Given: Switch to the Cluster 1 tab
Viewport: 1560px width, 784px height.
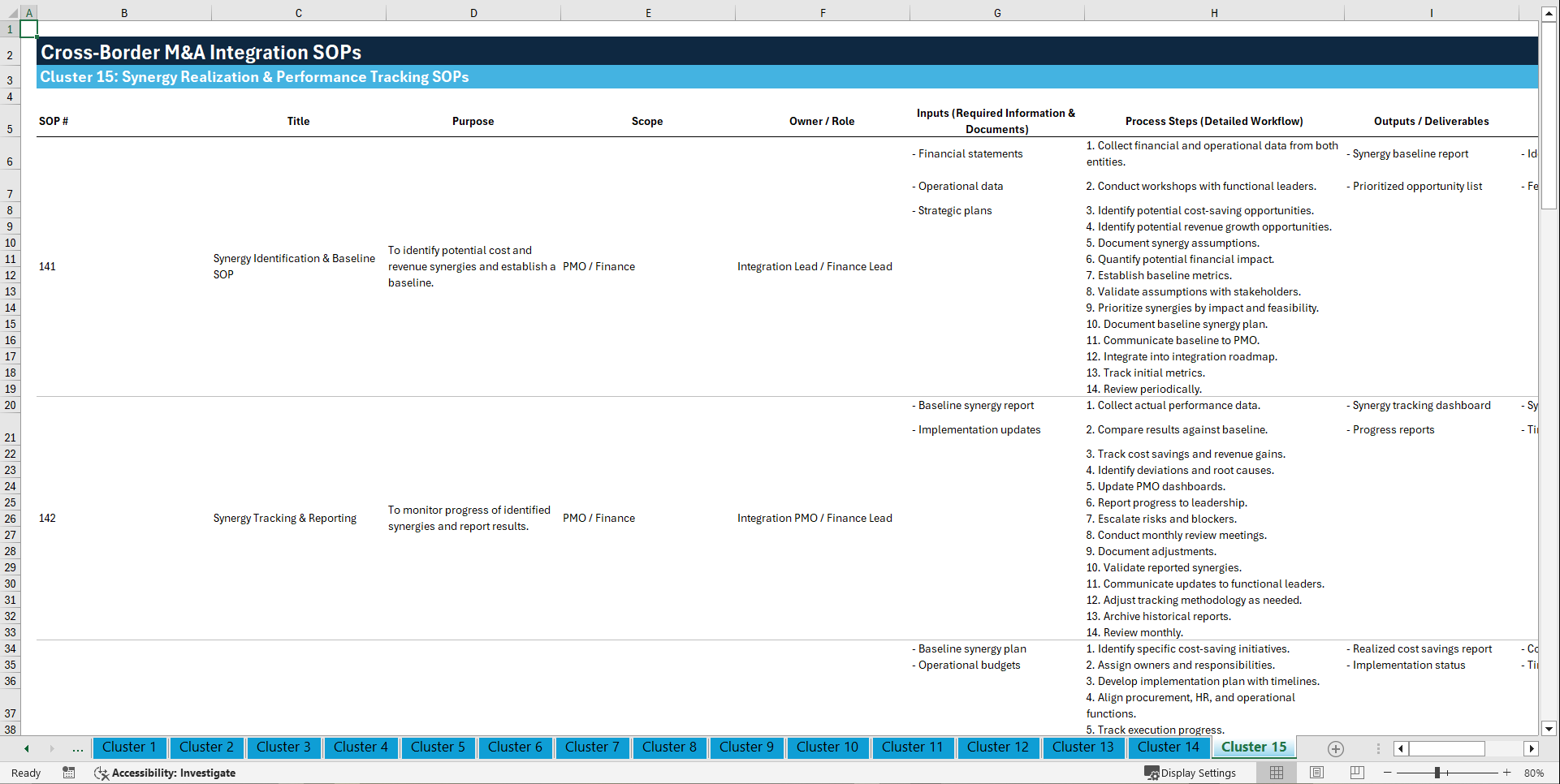Looking at the screenshot, I should (x=129, y=747).
